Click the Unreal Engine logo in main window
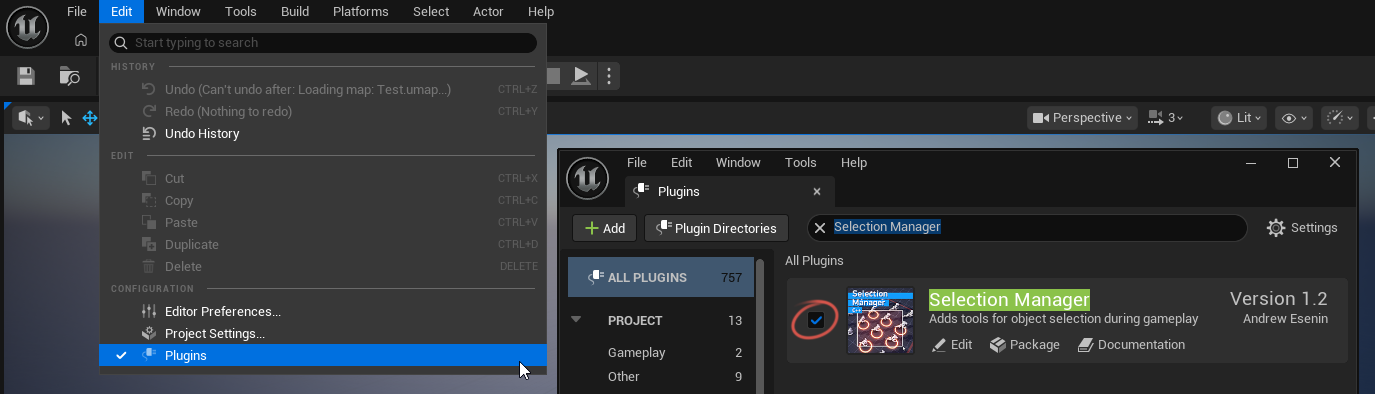 coord(27,26)
